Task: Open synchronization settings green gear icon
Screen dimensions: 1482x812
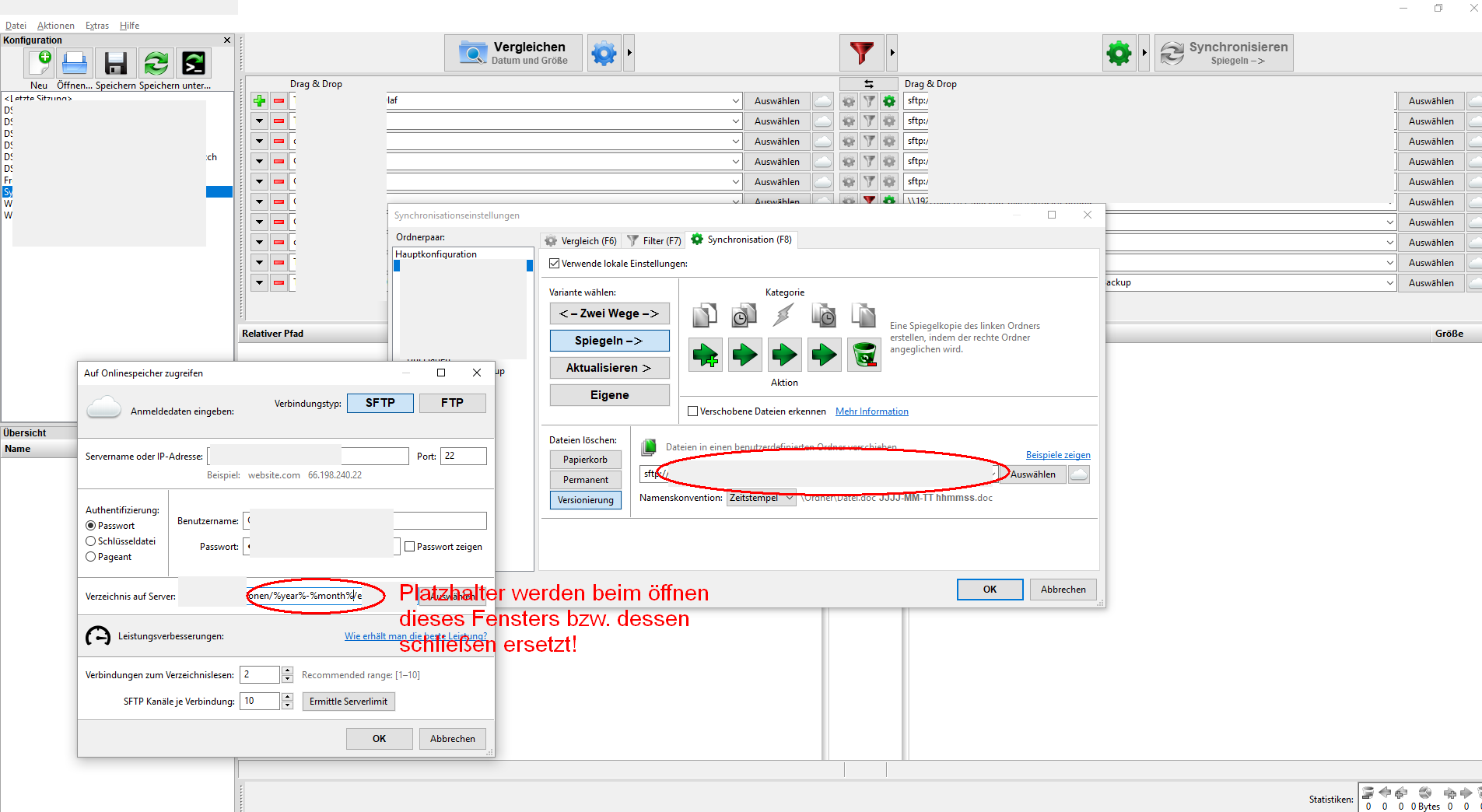Action: click(1119, 53)
